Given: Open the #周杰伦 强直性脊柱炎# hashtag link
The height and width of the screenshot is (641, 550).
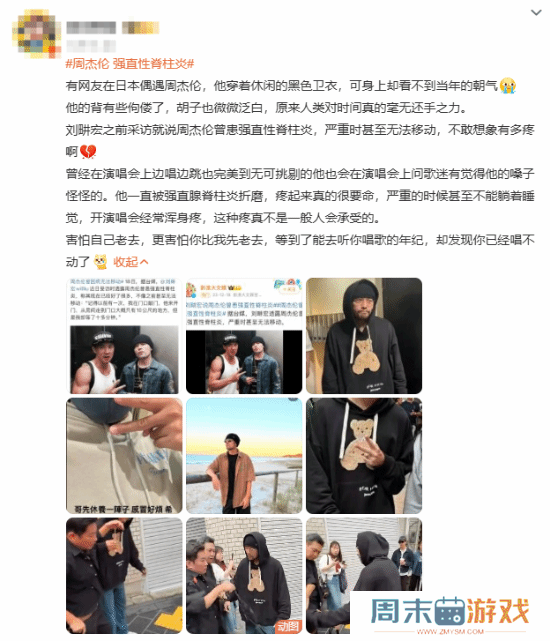Looking at the screenshot, I should [129, 64].
